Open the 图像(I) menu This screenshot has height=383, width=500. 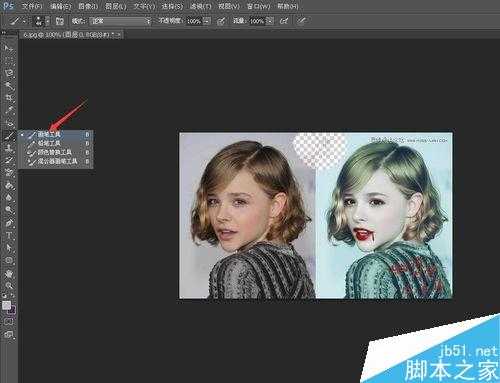point(88,6)
